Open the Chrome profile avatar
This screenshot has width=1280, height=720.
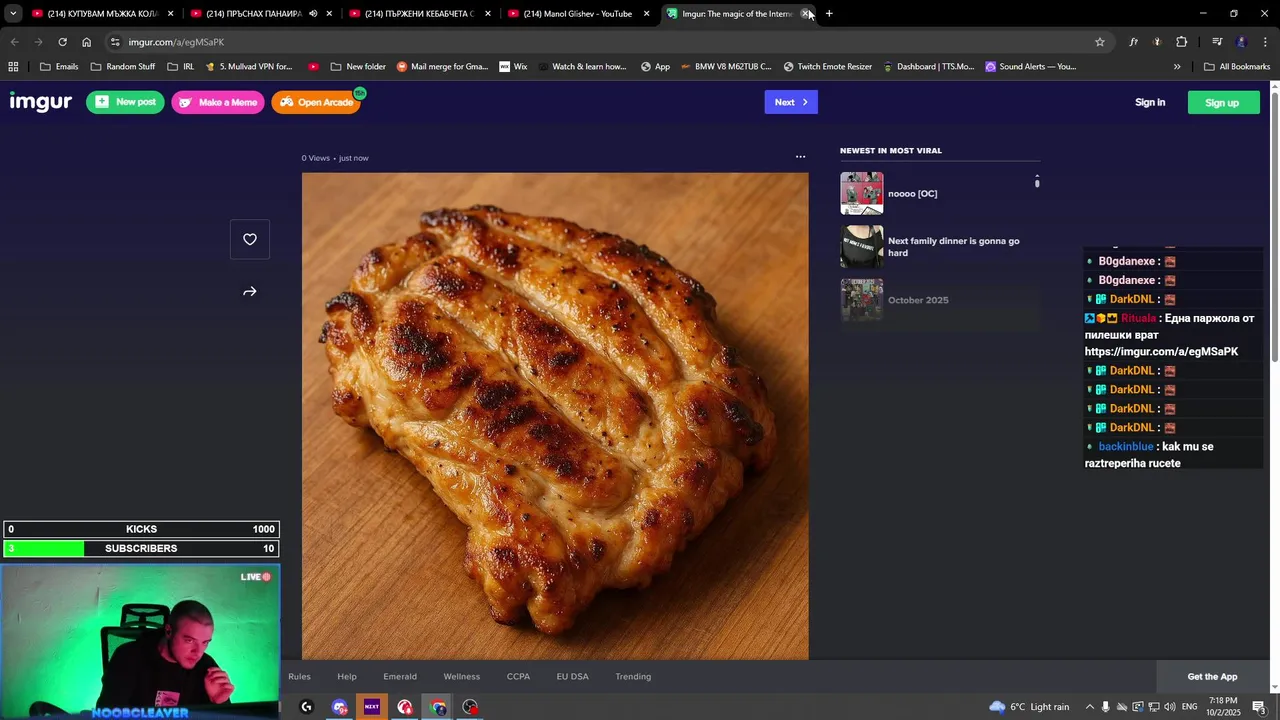tap(1241, 42)
